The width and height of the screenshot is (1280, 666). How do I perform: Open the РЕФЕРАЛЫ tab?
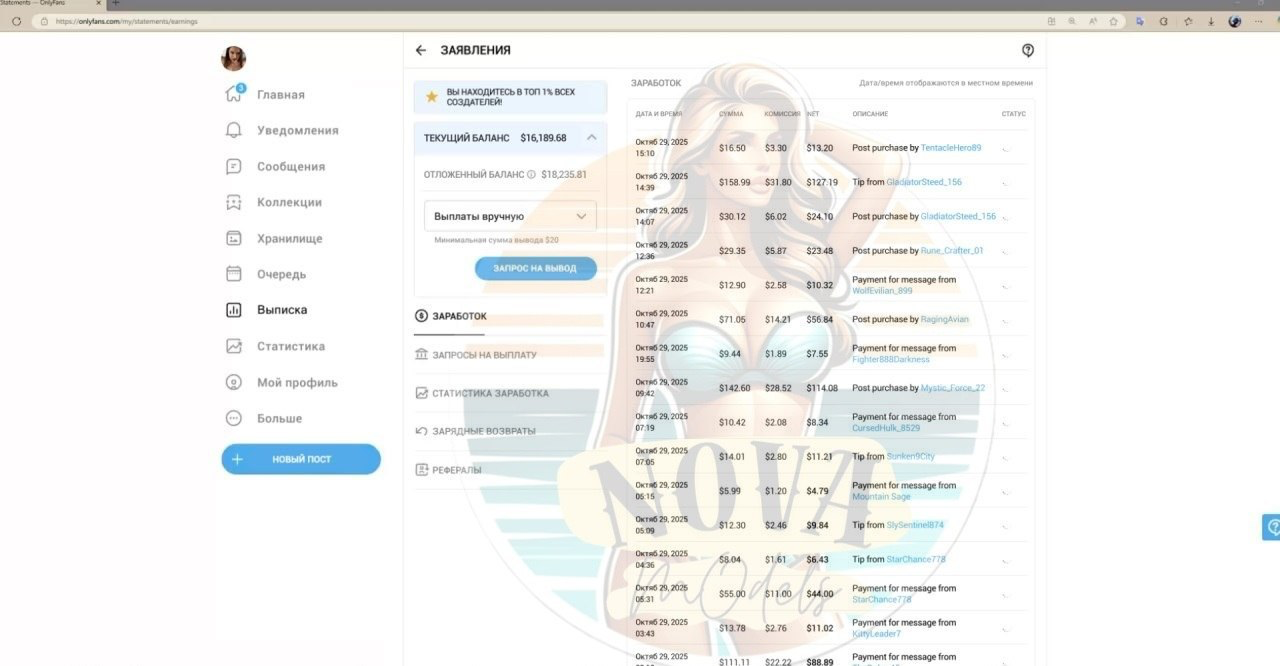coord(456,470)
